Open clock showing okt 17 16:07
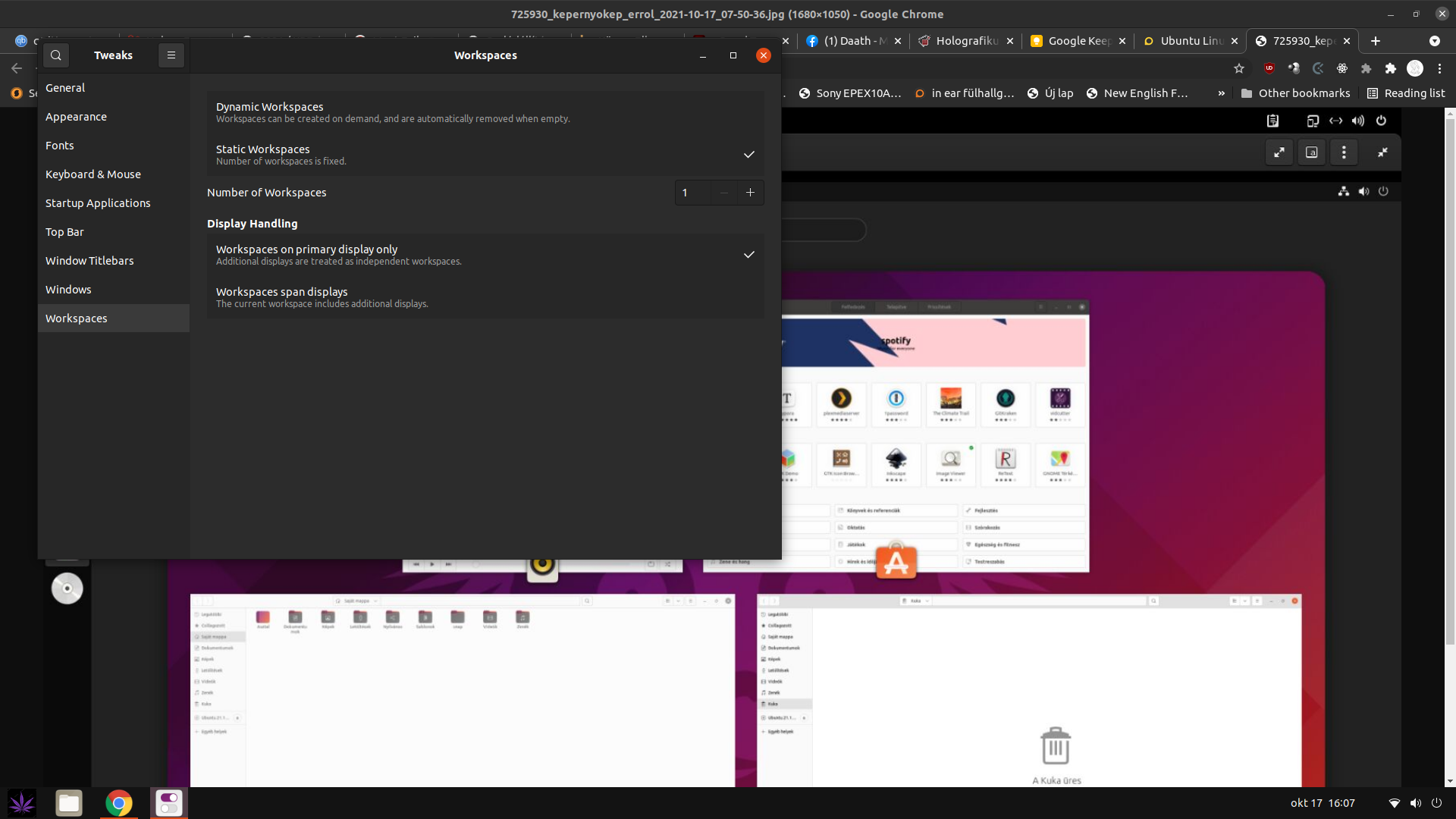Image resolution: width=1456 pixels, height=819 pixels. point(1323,803)
